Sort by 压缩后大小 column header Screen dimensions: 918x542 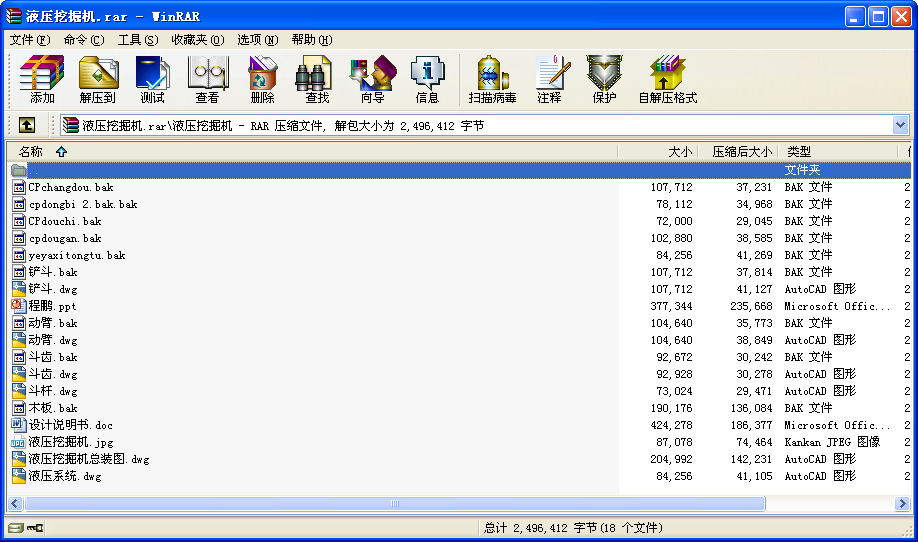[x=738, y=152]
